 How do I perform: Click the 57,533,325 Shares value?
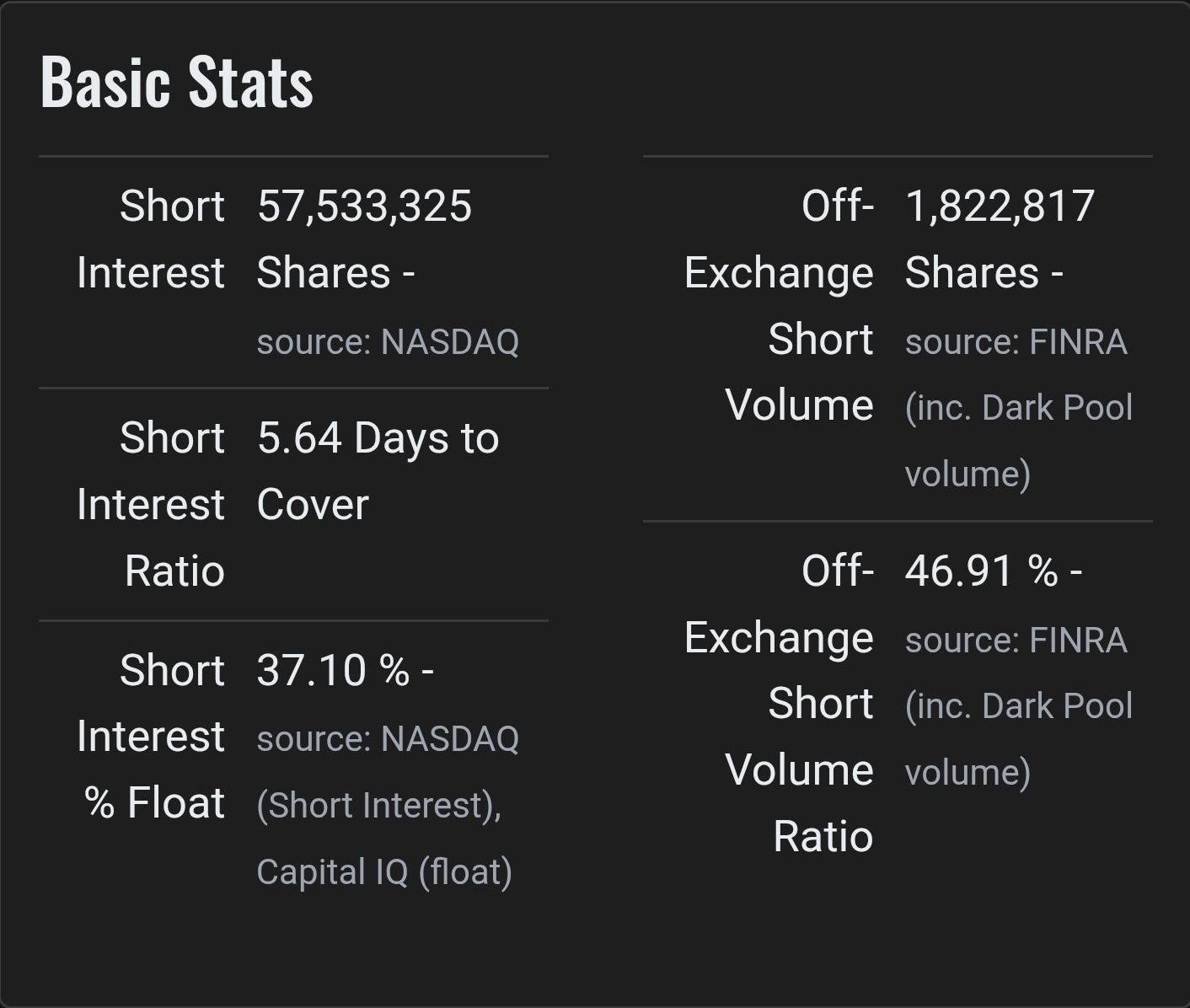[x=364, y=239]
